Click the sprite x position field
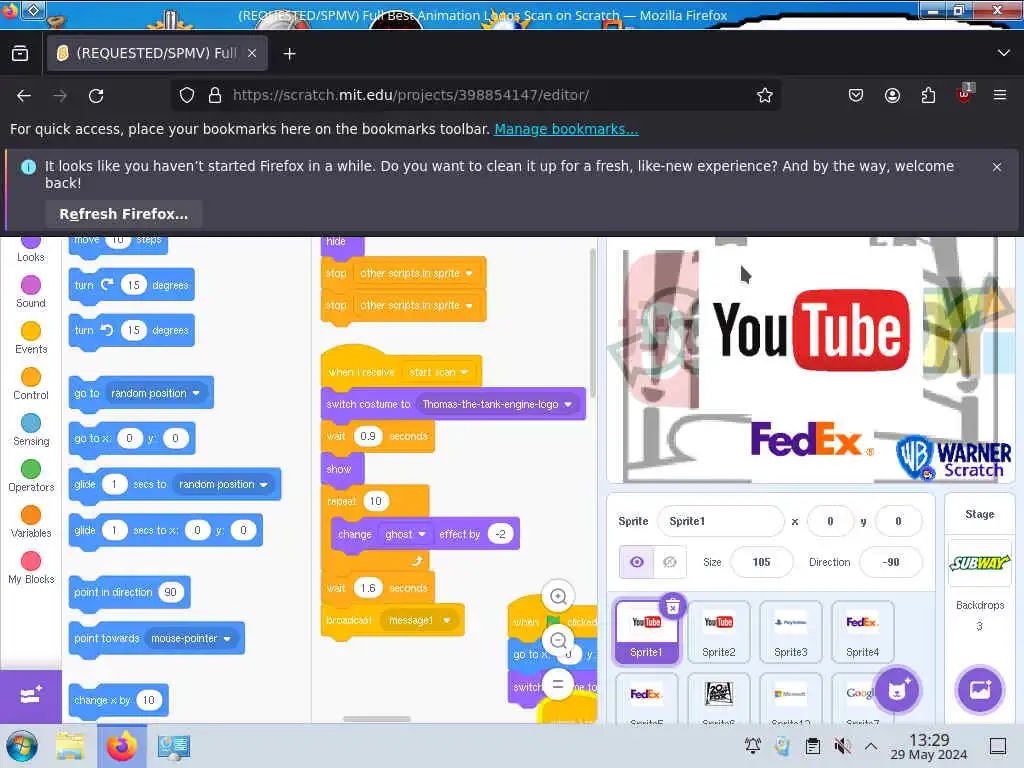Viewport: 1024px width, 768px height. [x=830, y=521]
